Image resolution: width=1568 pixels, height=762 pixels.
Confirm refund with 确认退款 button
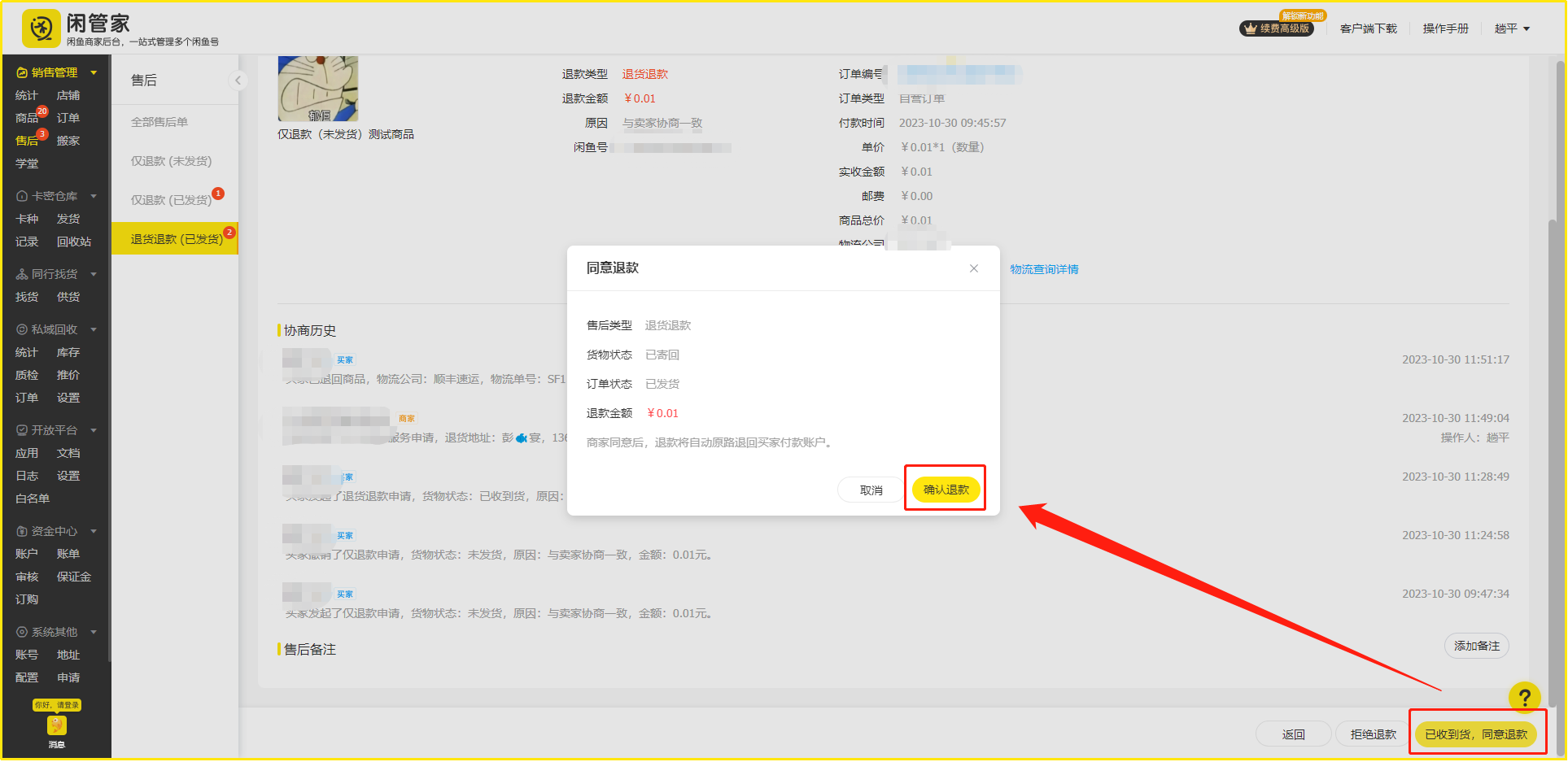[946, 490]
